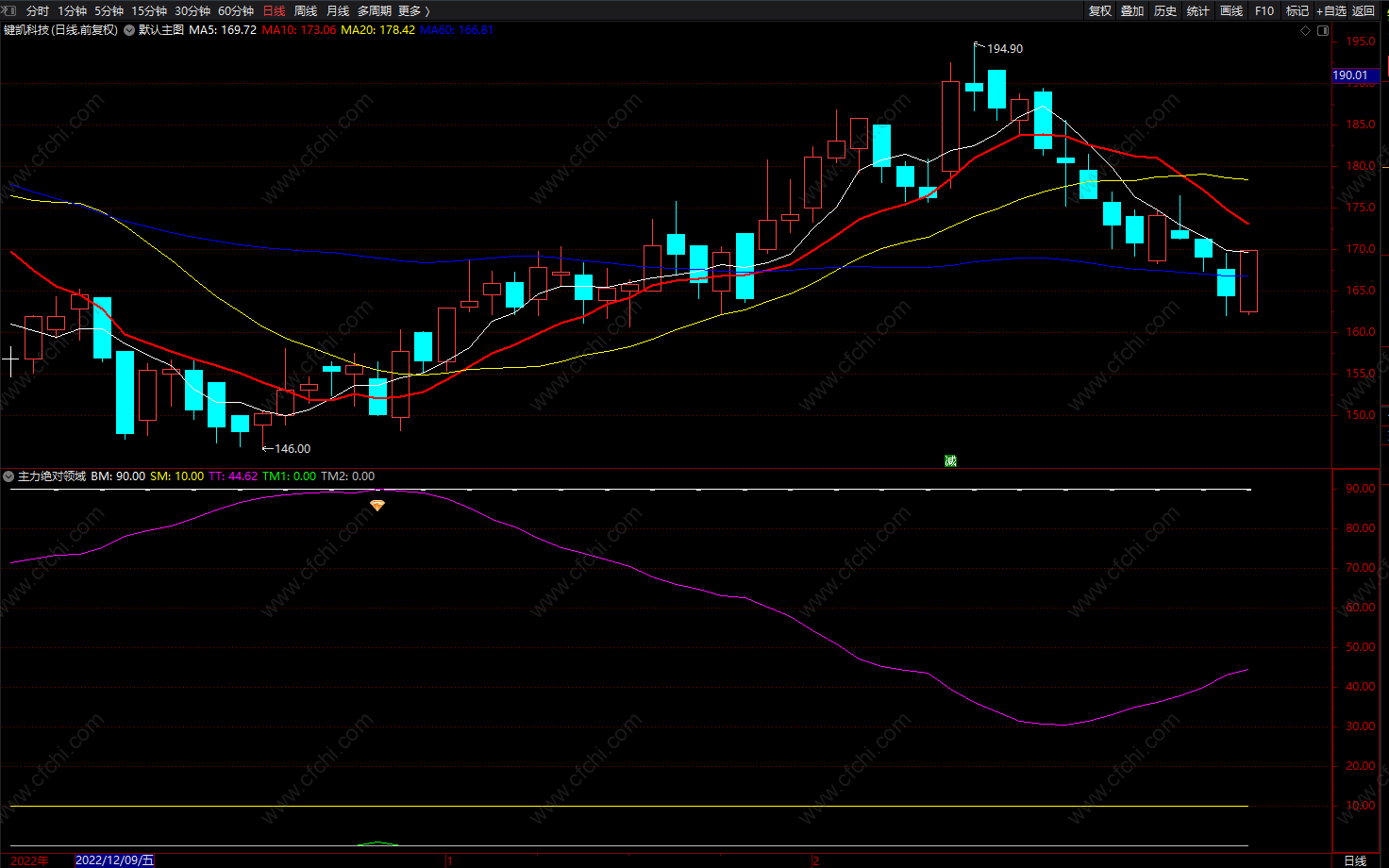1389x868 pixels.
Task: Open 历史 history button
Action: tap(1165, 11)
